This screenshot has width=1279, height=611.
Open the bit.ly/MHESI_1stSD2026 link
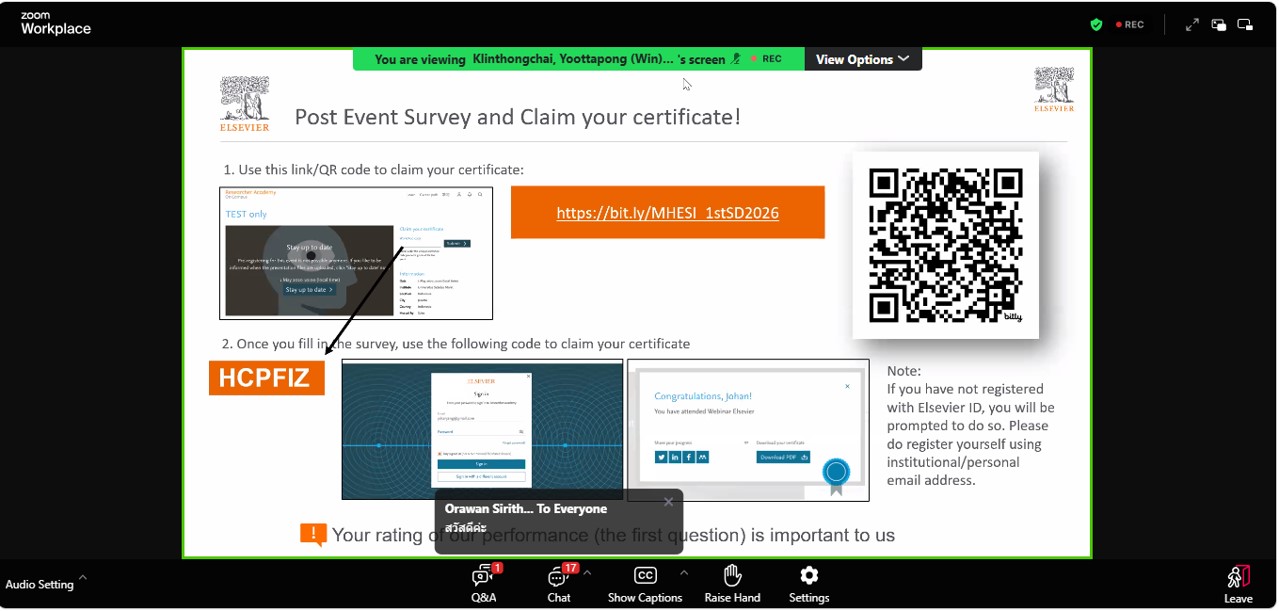pyautogui.click(x=667, y=213)
